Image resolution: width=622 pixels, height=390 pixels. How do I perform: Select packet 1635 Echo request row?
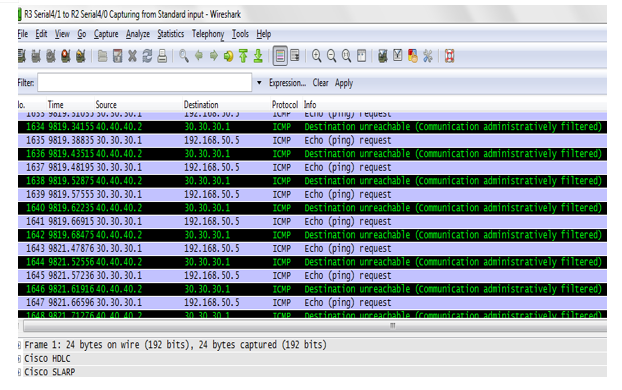pyautogui.click(x=312, y=140)
